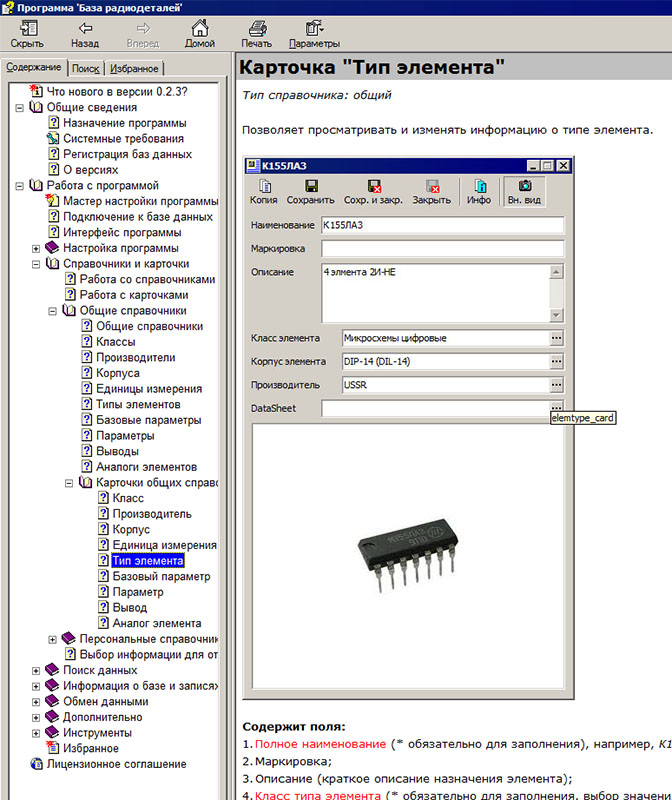Image resolution: width=672 pixels, height=800 pixels.
Task: Open the Аналог элемента topic
Action: click(157, 623)
